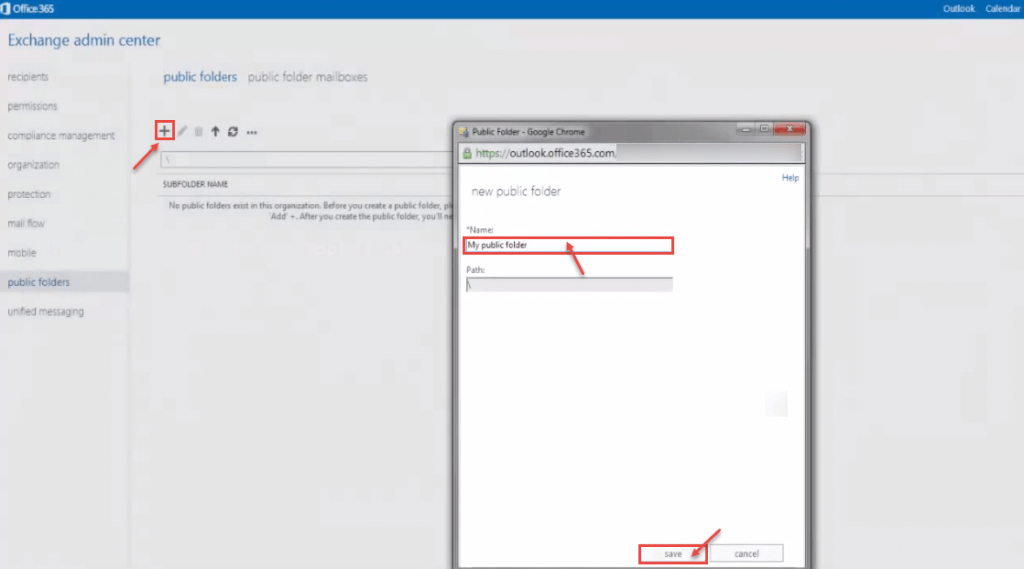Click the SUBFOLDER NAME column header

[x=195, y=184]
